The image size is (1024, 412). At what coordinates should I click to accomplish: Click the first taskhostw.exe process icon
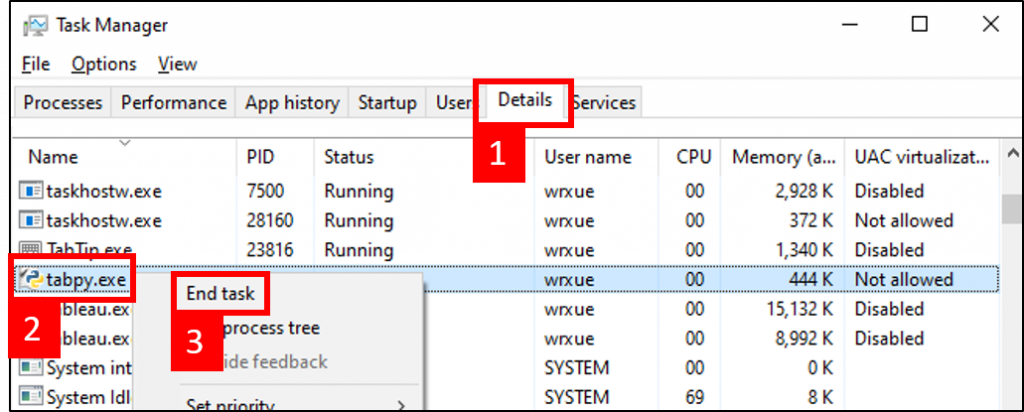[x=31, y=191]
